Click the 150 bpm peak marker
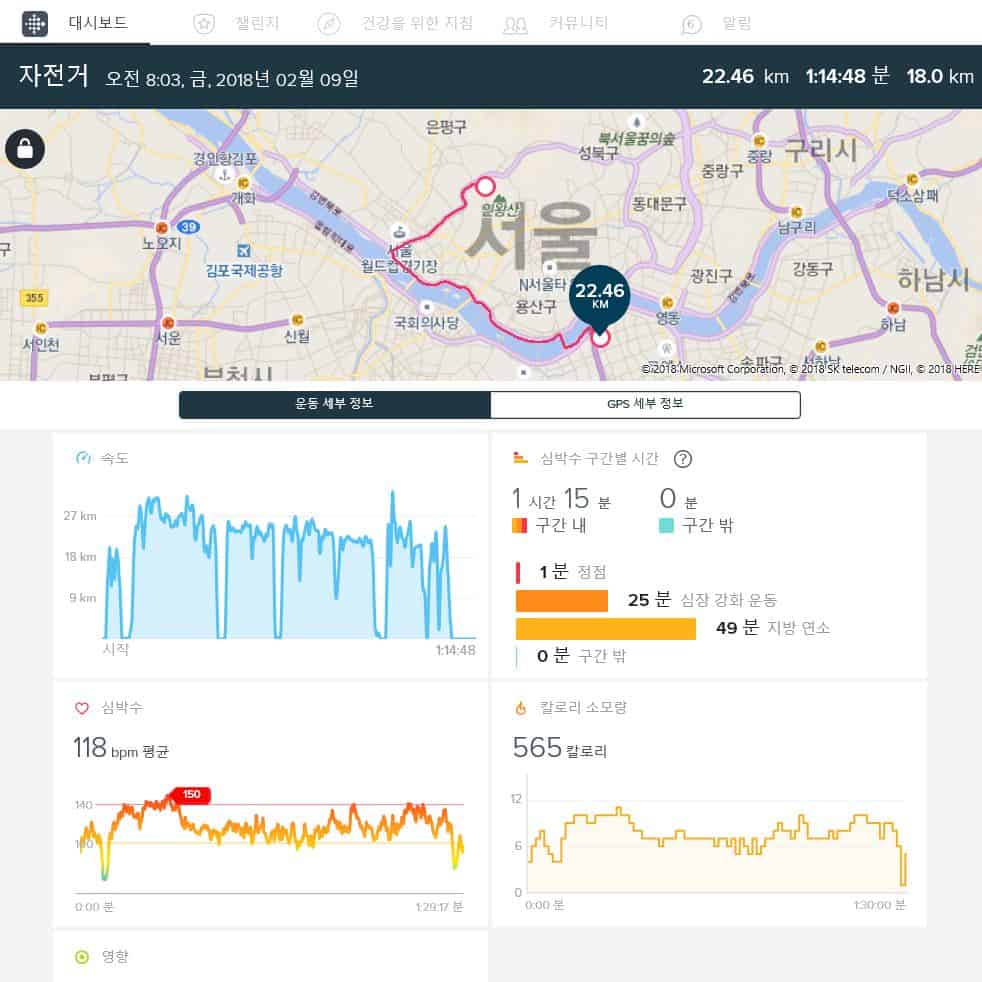982x982 pixels. pos(190,795)
